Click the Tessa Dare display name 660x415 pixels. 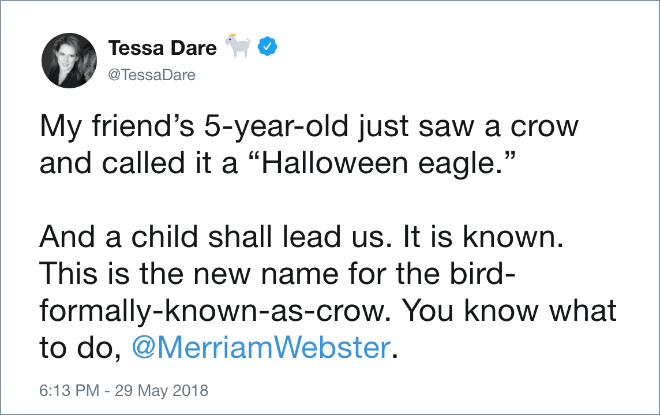coord(162,48)
